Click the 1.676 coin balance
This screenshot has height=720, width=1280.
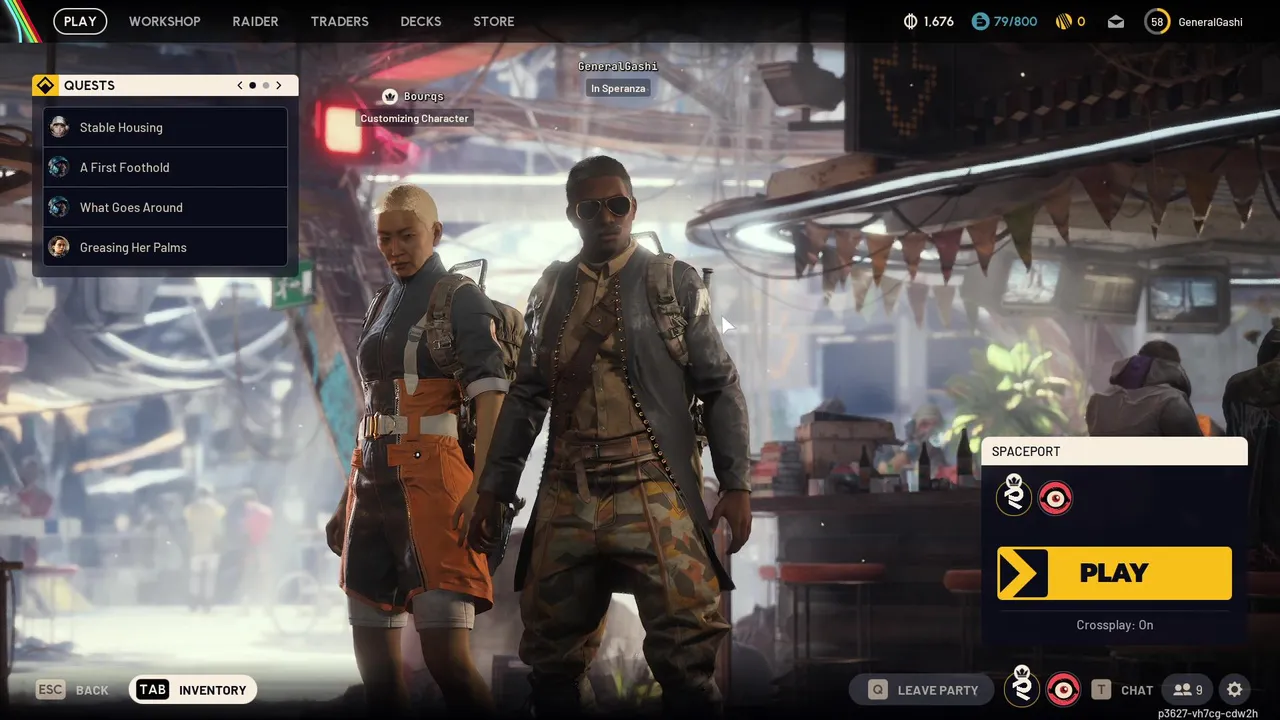coord(938,21)
